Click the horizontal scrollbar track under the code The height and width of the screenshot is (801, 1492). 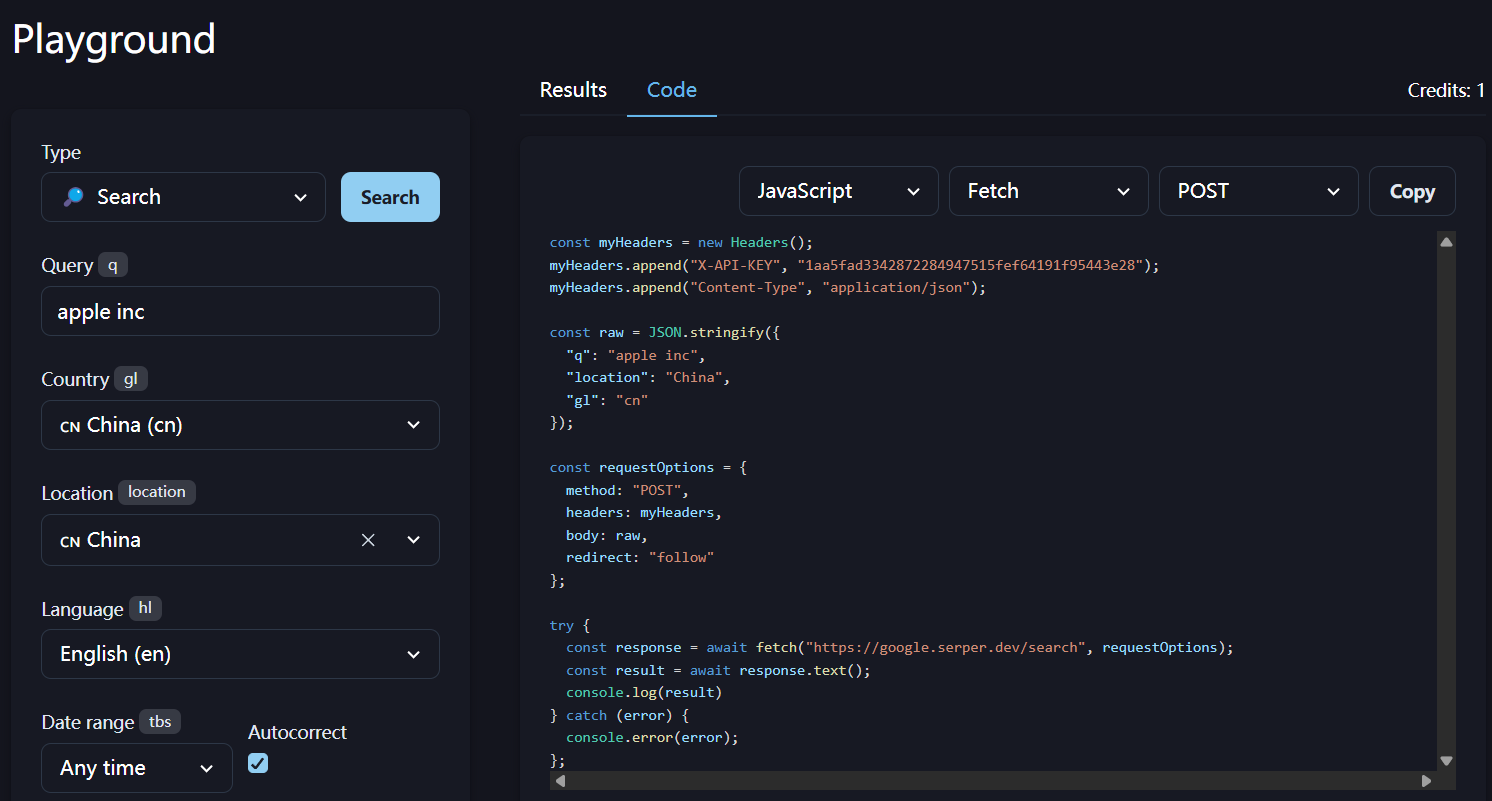pos(990,780)
